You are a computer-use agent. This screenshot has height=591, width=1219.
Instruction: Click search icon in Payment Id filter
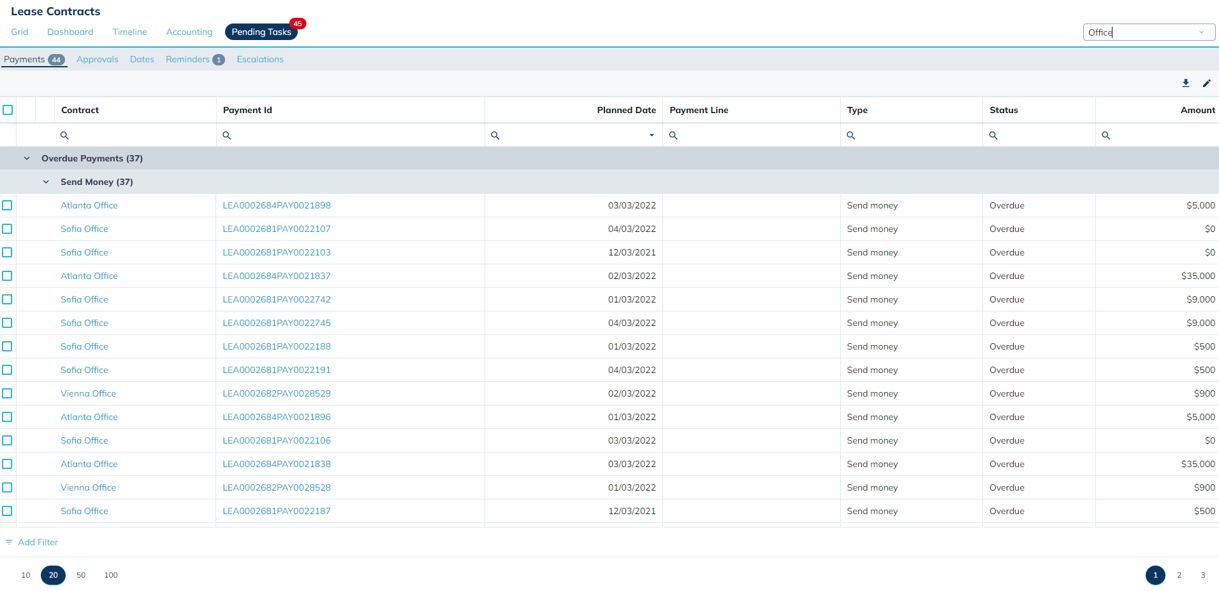(227, 135)
